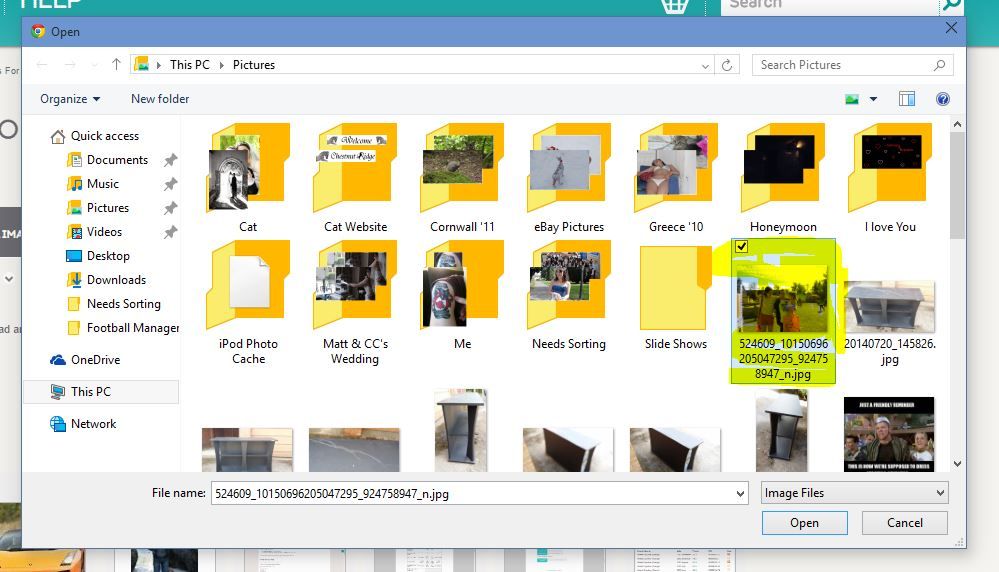This screenshot has width=999, height=572.
Task: Uncheck the 524609 jpg file checkbox
Action: click(x=741, y=247)
